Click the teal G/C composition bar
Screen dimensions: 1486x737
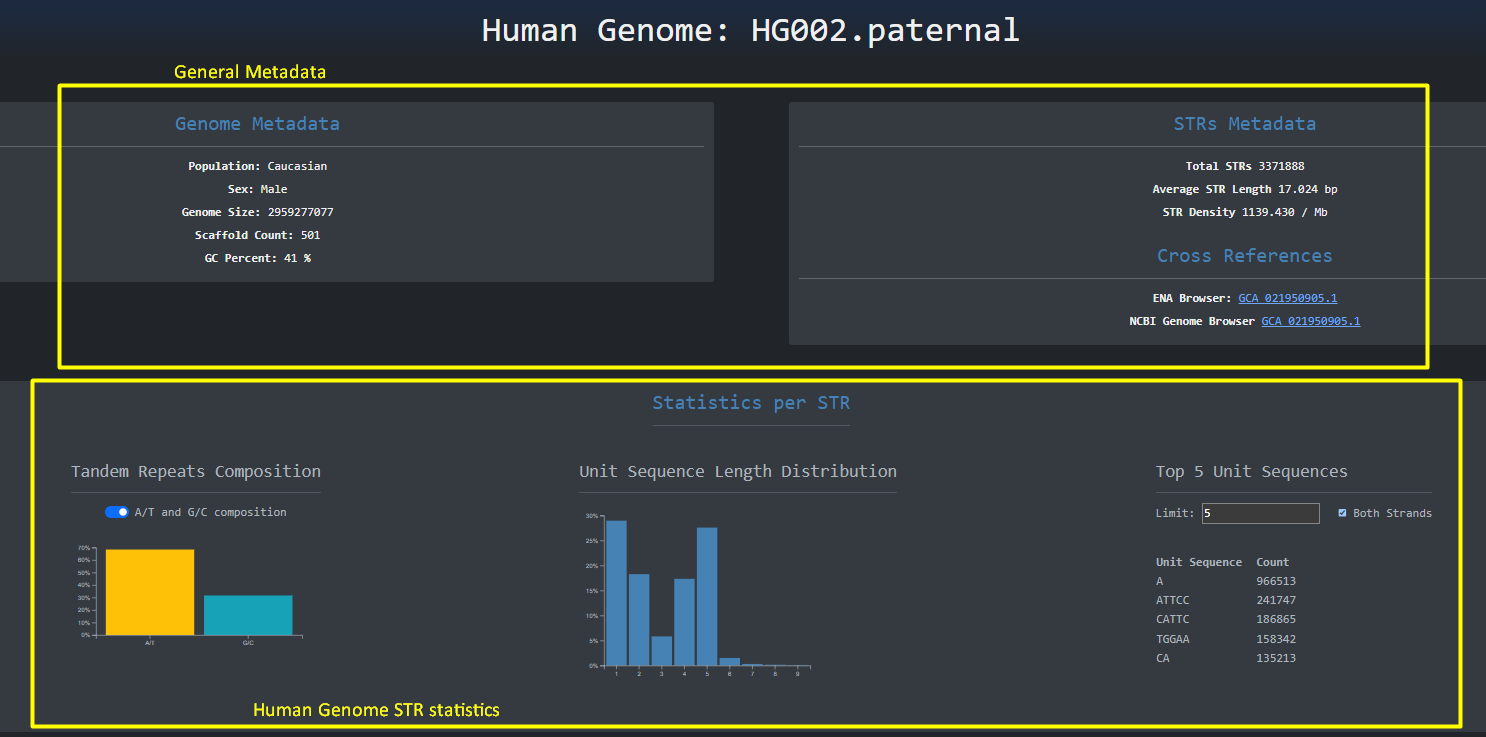pyautogui.click(x=248, y=615)
